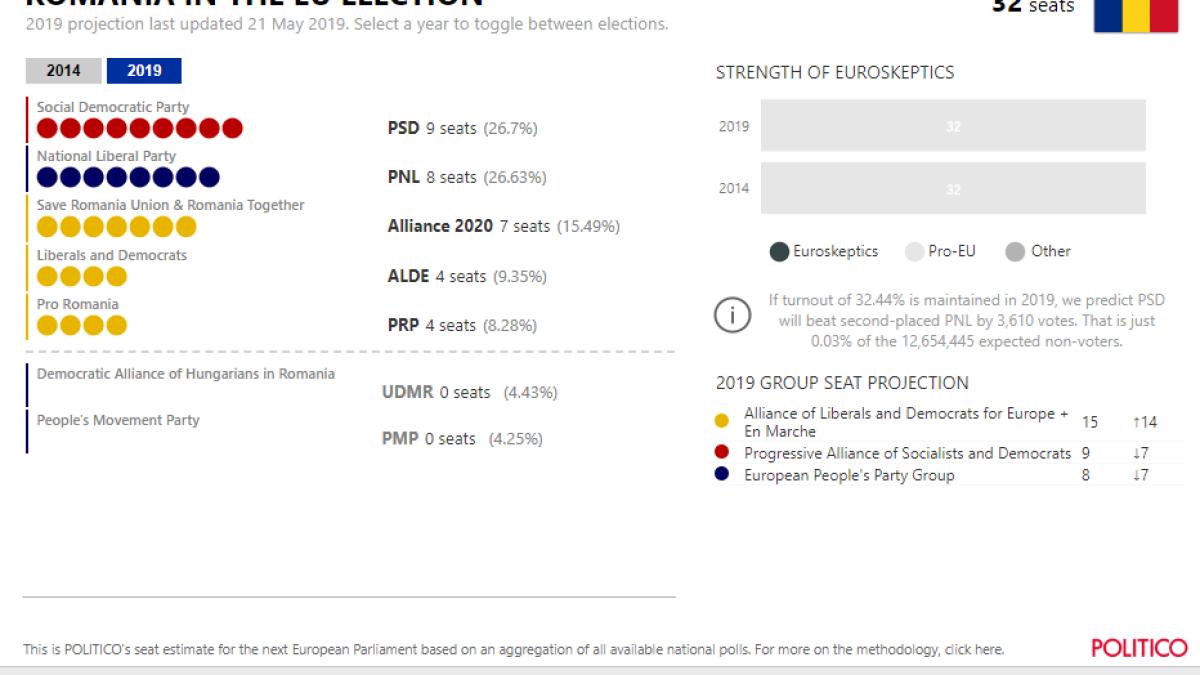Select the 2019 Euroskeptics strength bar
1200x675 pixels.
pos(953,126)
